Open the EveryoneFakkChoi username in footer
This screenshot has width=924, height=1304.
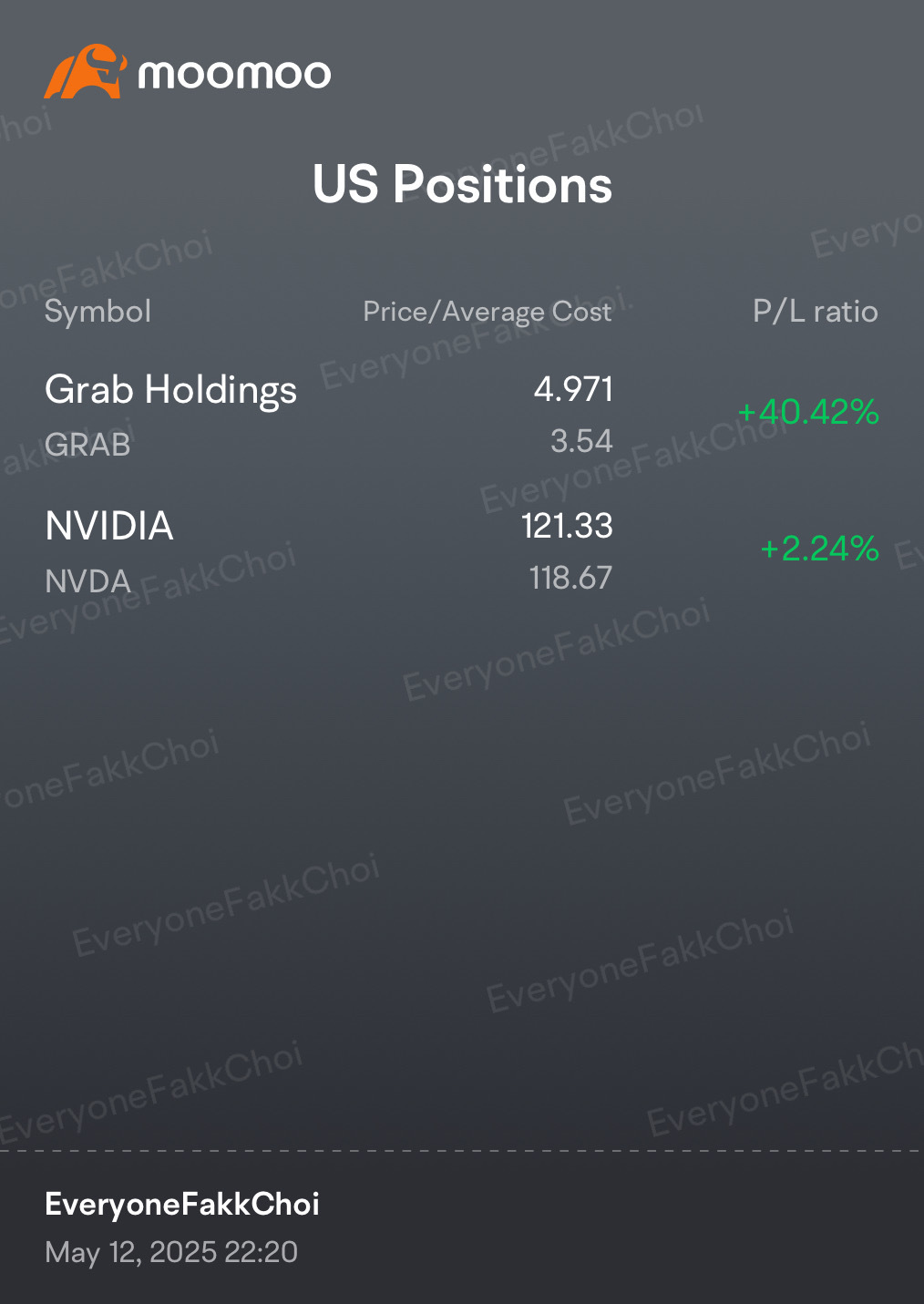click(x=182, y=1205)
